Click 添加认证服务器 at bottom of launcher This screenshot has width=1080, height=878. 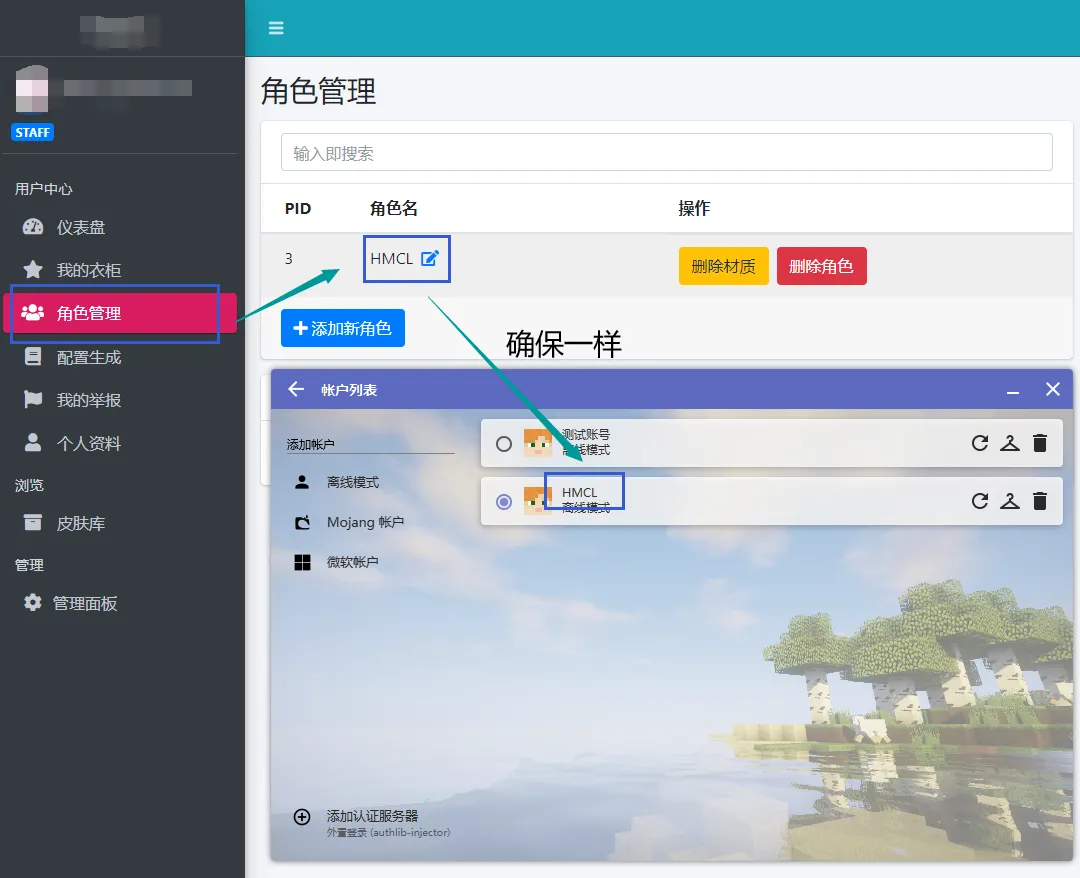click(x=371, y=817)
